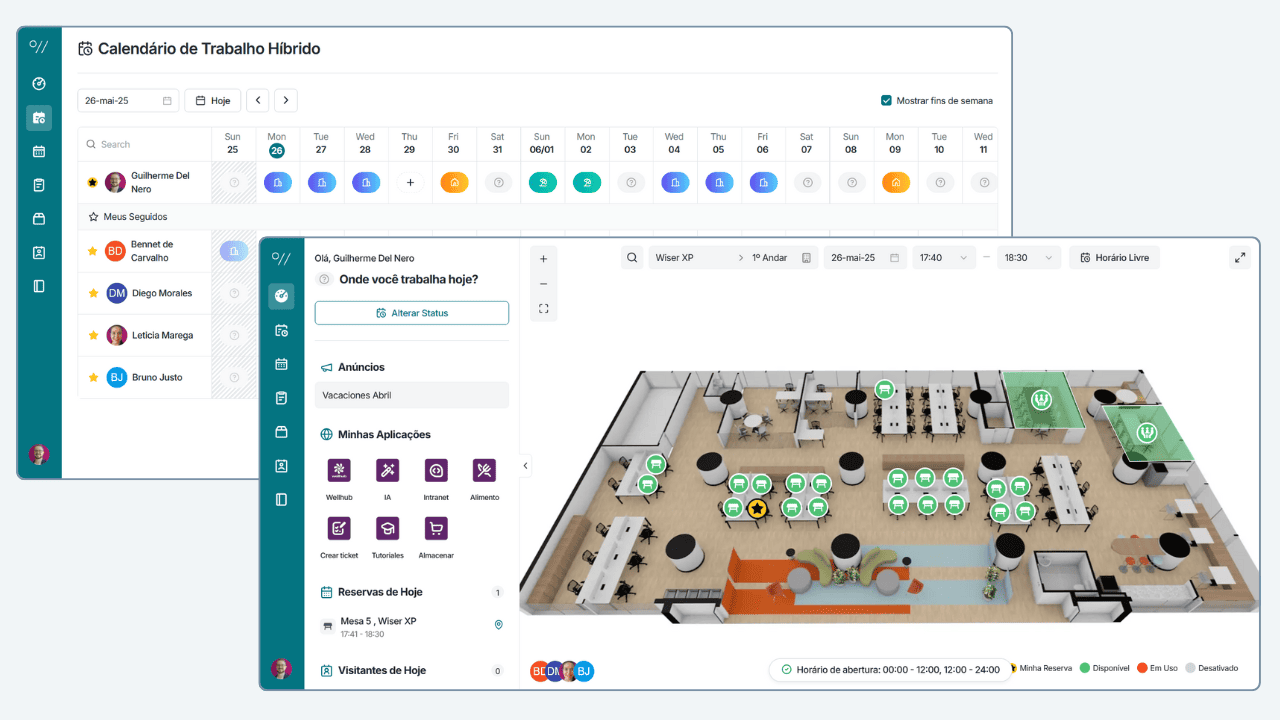Click the map search magnifier icon

632,258
